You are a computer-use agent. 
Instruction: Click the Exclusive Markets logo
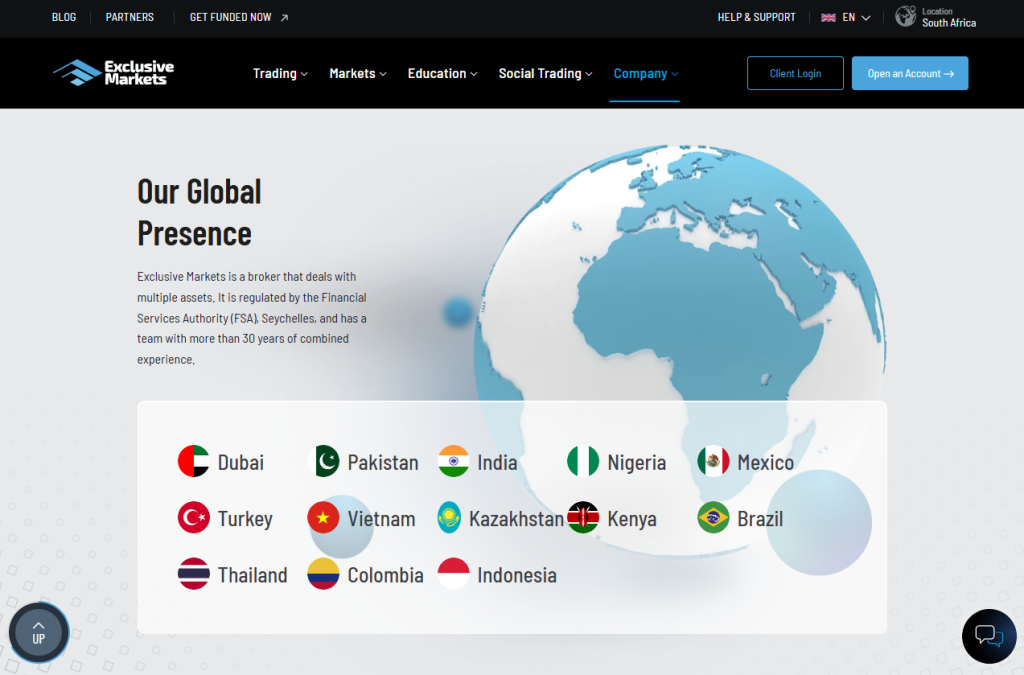click(x=113, y=73)
